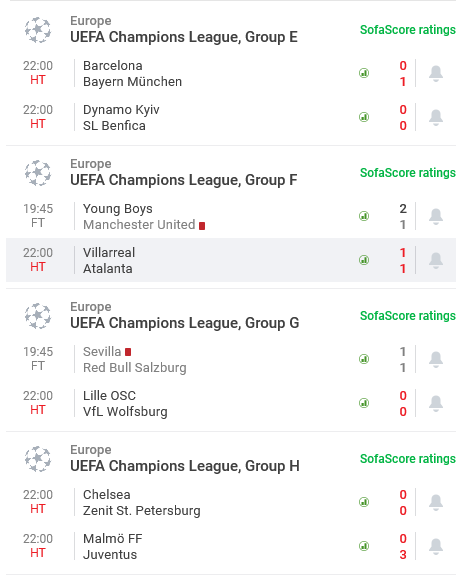The image size is (464, 577).
Task: Click Champions League logo beside Group E
Action: tap(38, 29)
